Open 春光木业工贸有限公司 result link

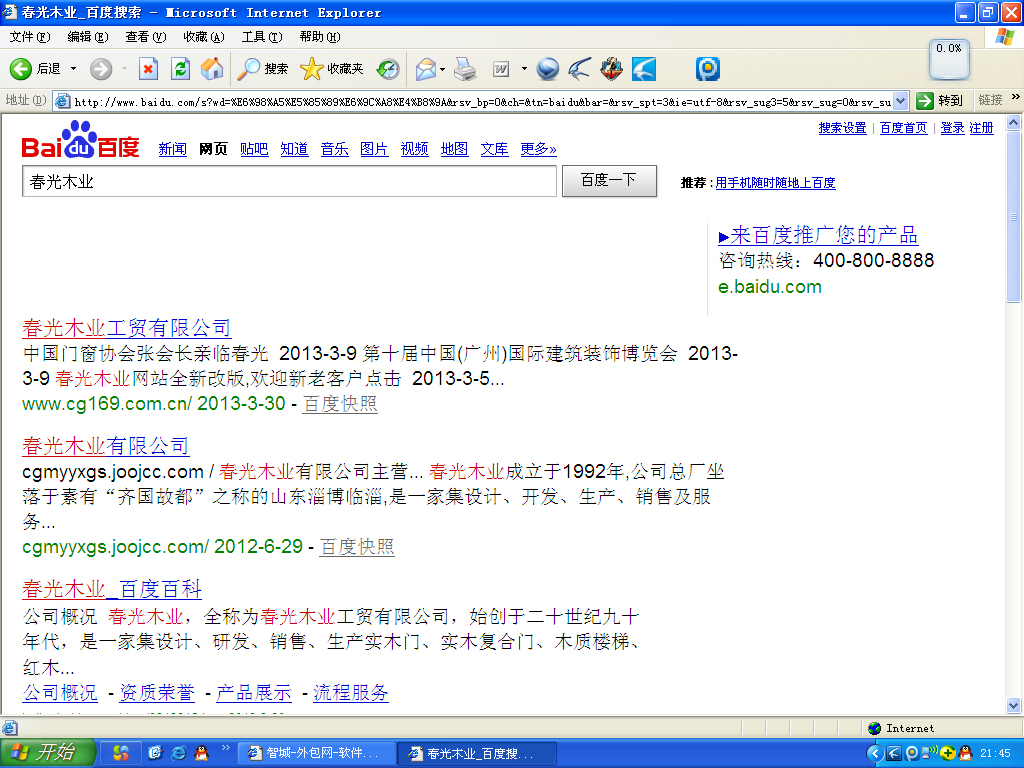[x=127, y=327]
